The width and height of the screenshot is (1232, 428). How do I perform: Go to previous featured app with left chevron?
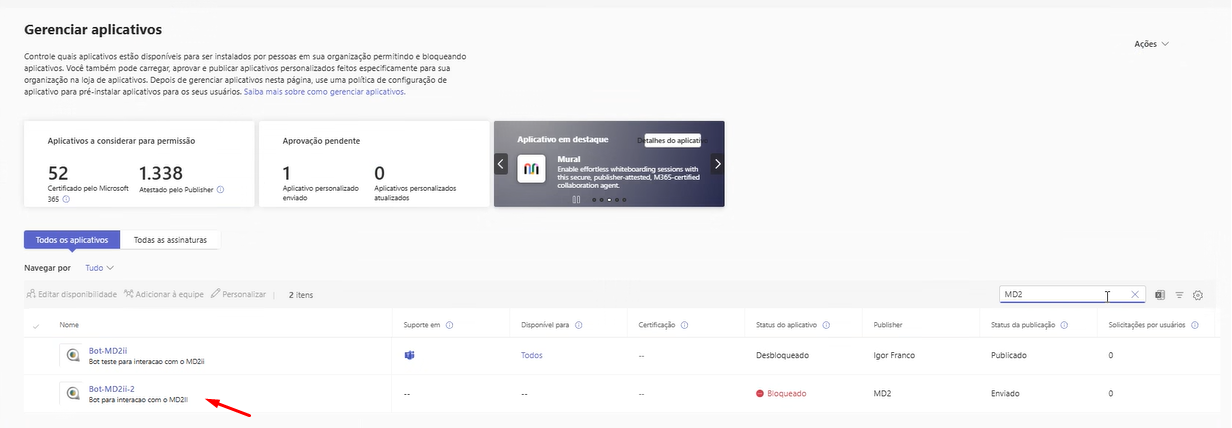click(502, 163)
